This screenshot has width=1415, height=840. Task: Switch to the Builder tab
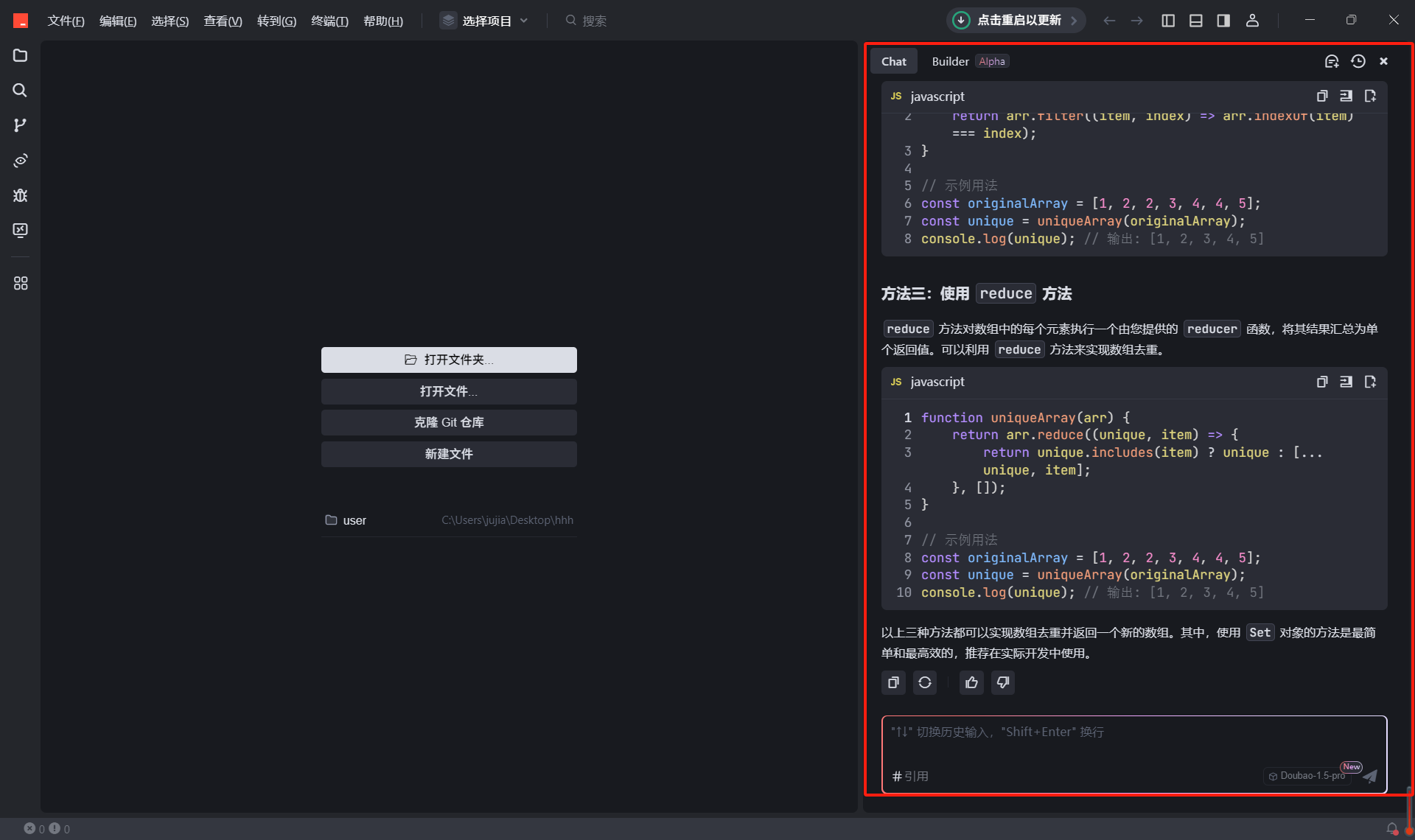pos(951,61)
